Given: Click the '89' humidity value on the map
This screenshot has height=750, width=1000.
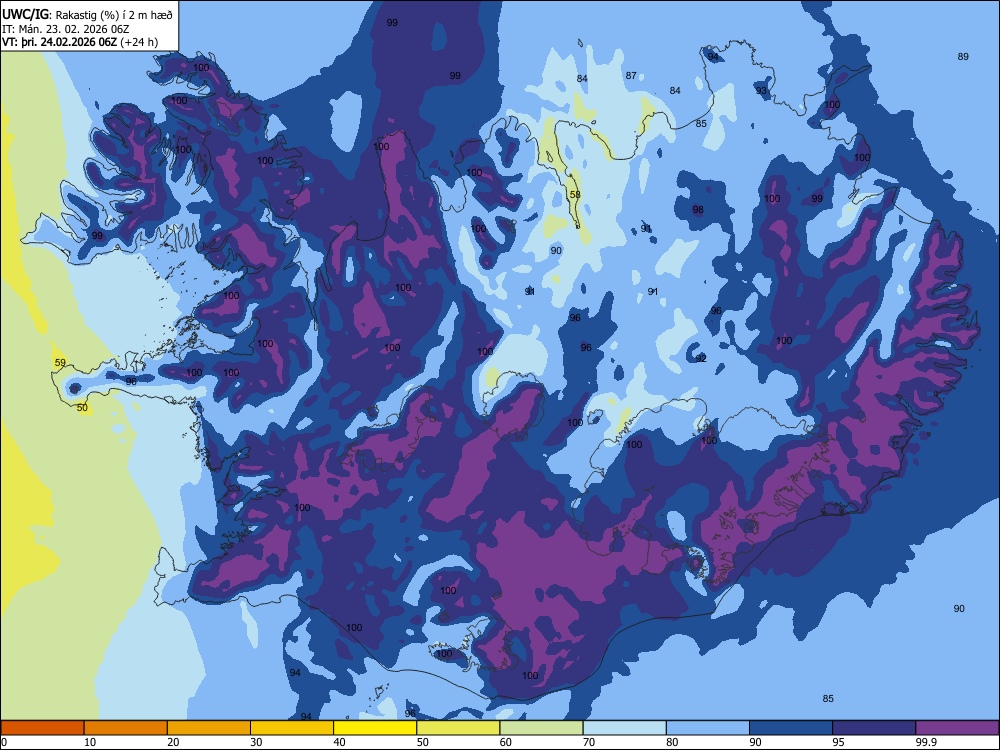Looking at the screenshot, I should pyautogui.click(x=963, y=57).
